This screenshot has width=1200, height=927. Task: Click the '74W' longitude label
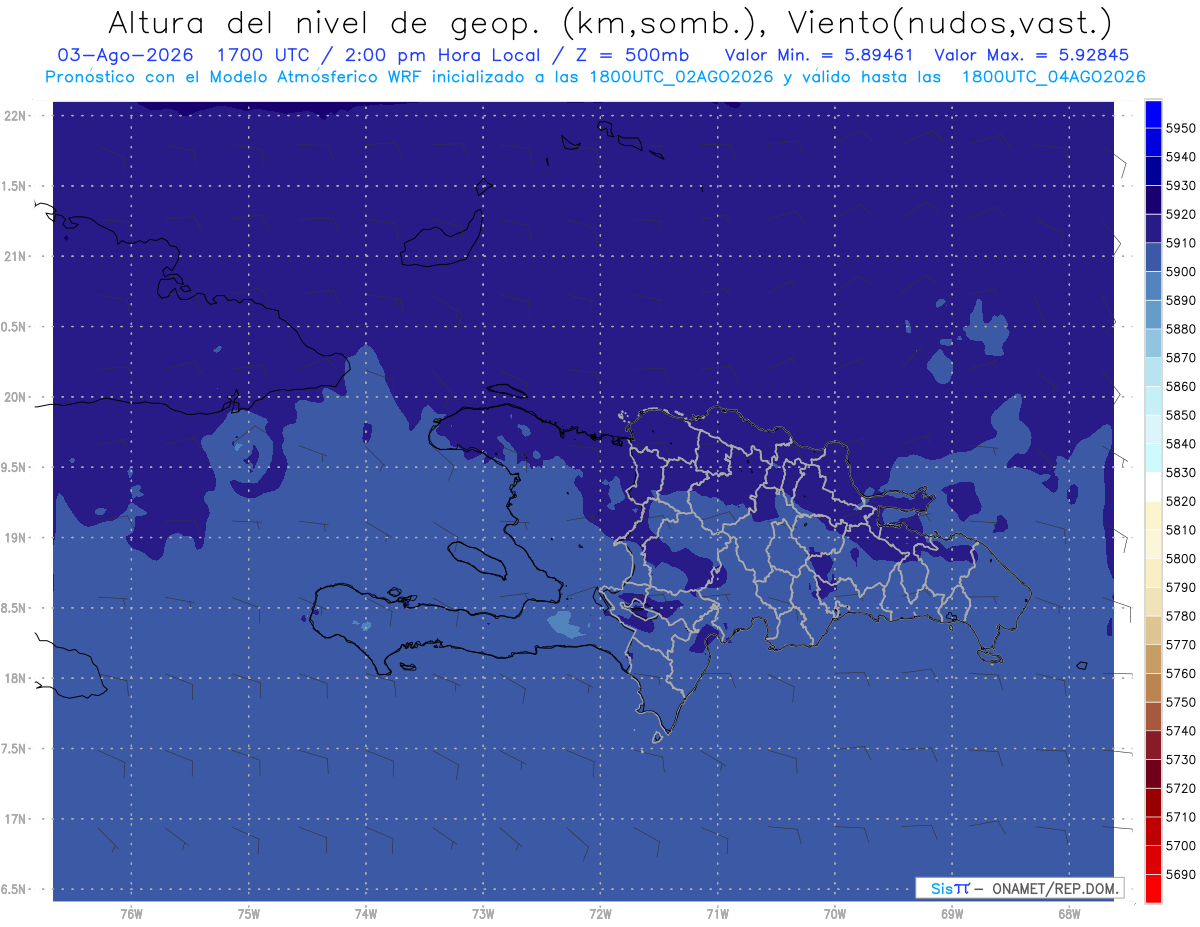pos(365,914)
